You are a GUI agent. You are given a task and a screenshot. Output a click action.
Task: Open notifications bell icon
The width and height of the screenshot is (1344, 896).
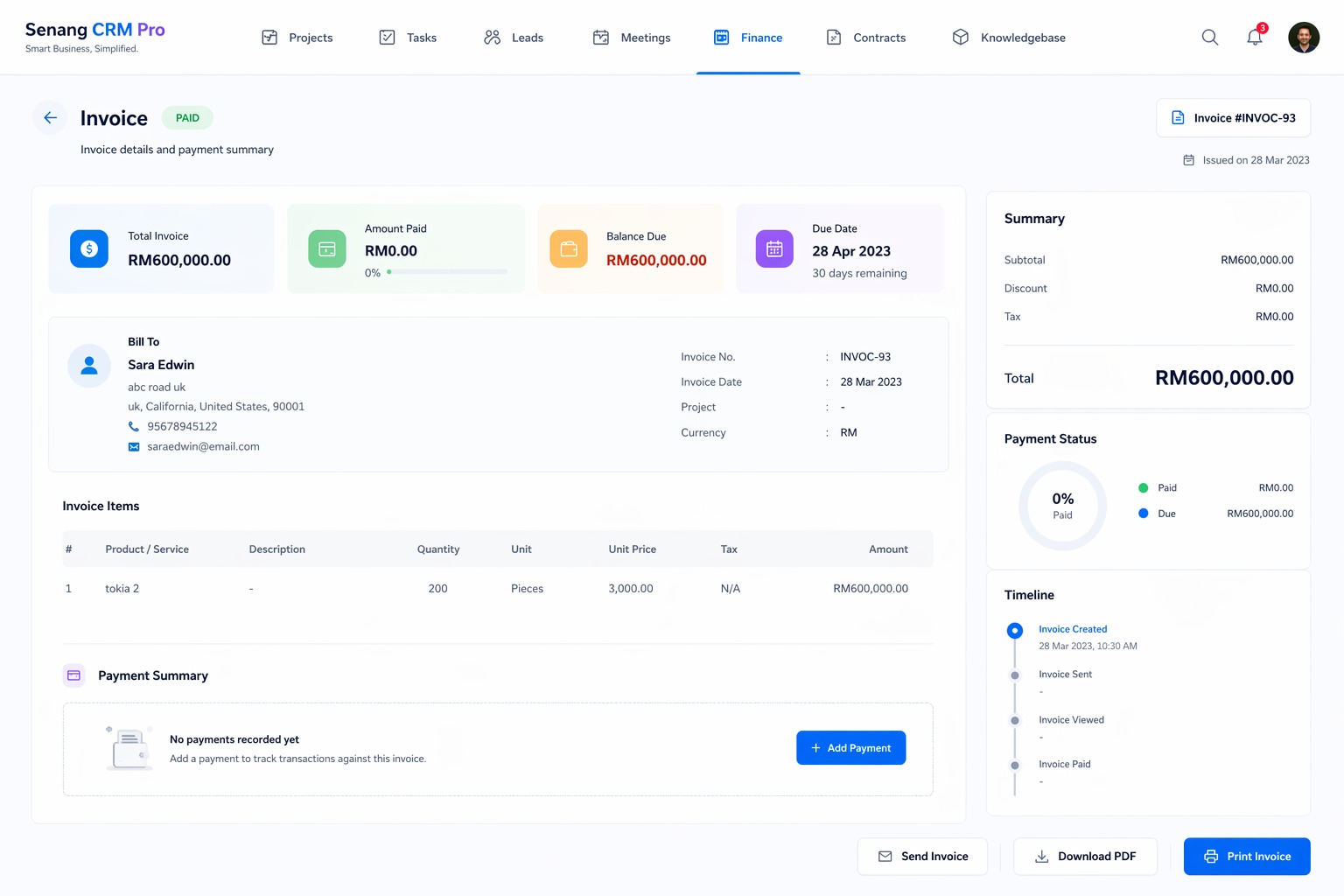coord(1255,38)
